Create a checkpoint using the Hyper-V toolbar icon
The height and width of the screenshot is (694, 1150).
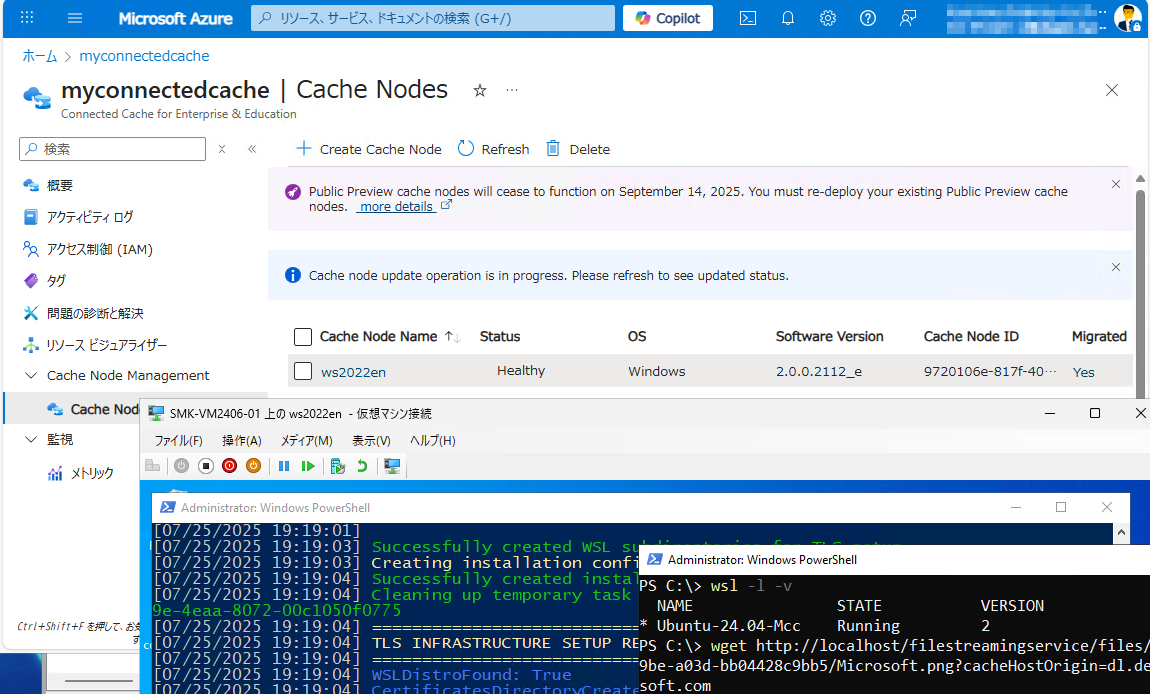click(x=338, y=466)
